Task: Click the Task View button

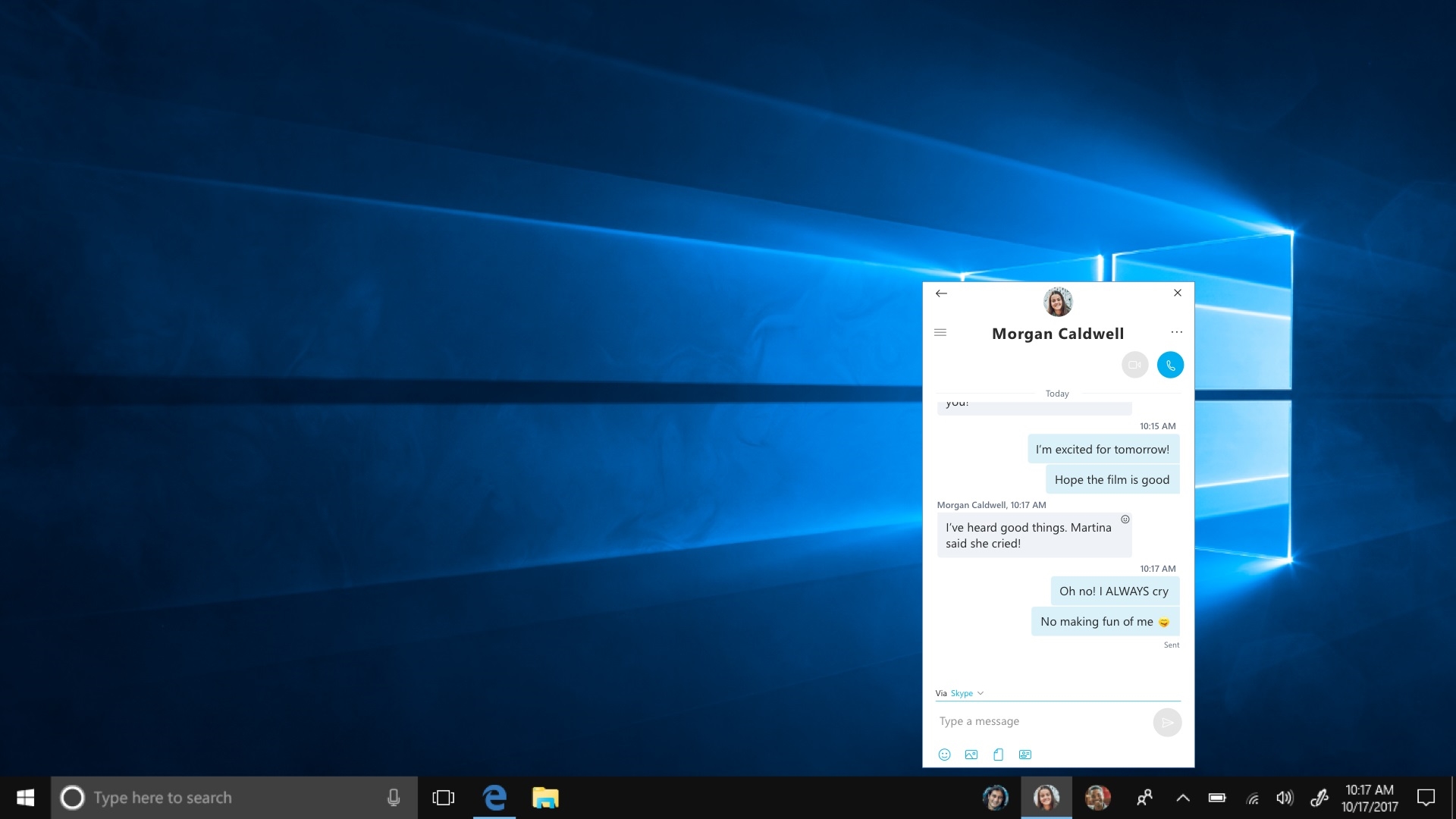Action: click(442, 797)
